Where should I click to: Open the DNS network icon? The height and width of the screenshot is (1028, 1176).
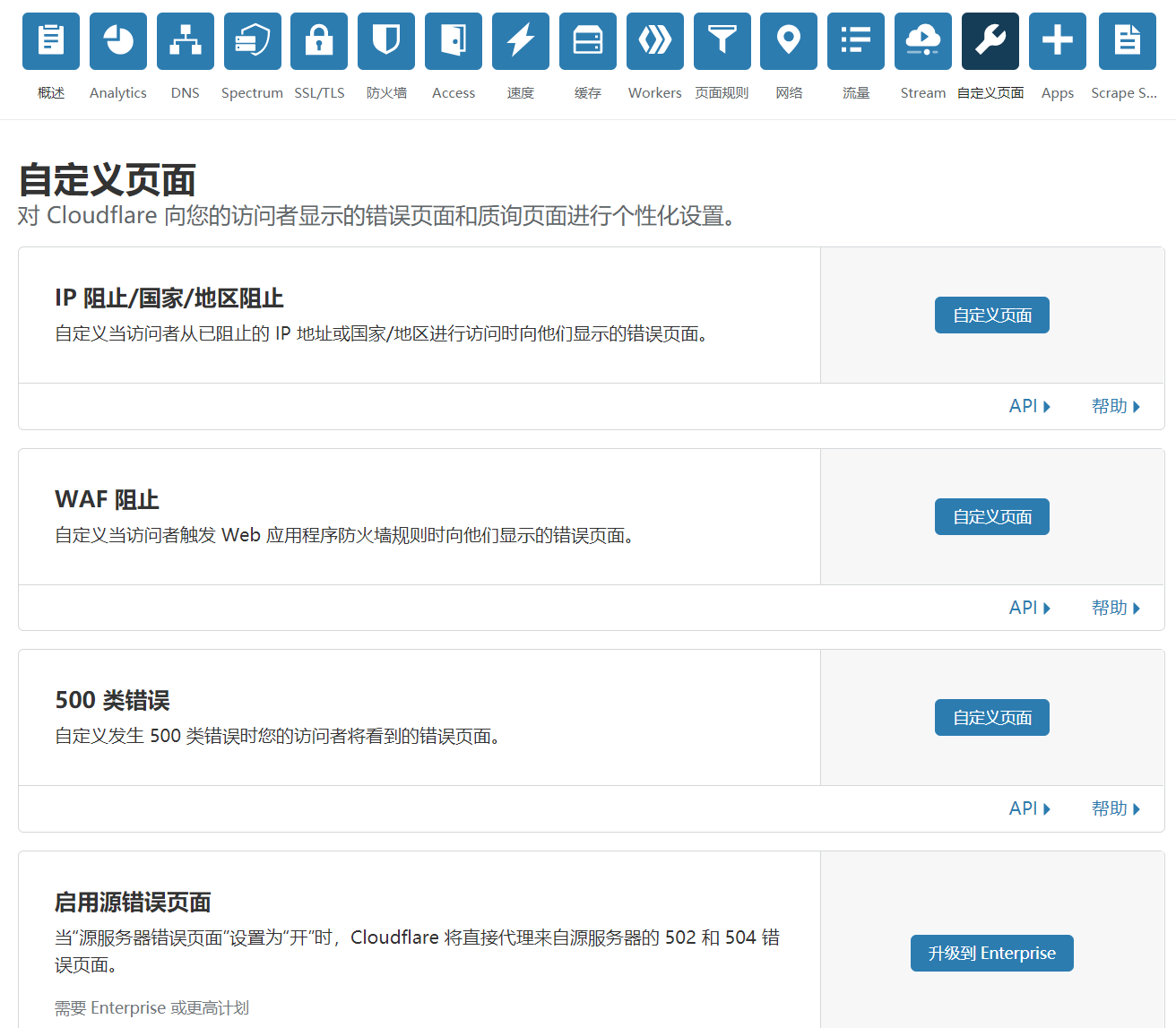click(186, 41)
